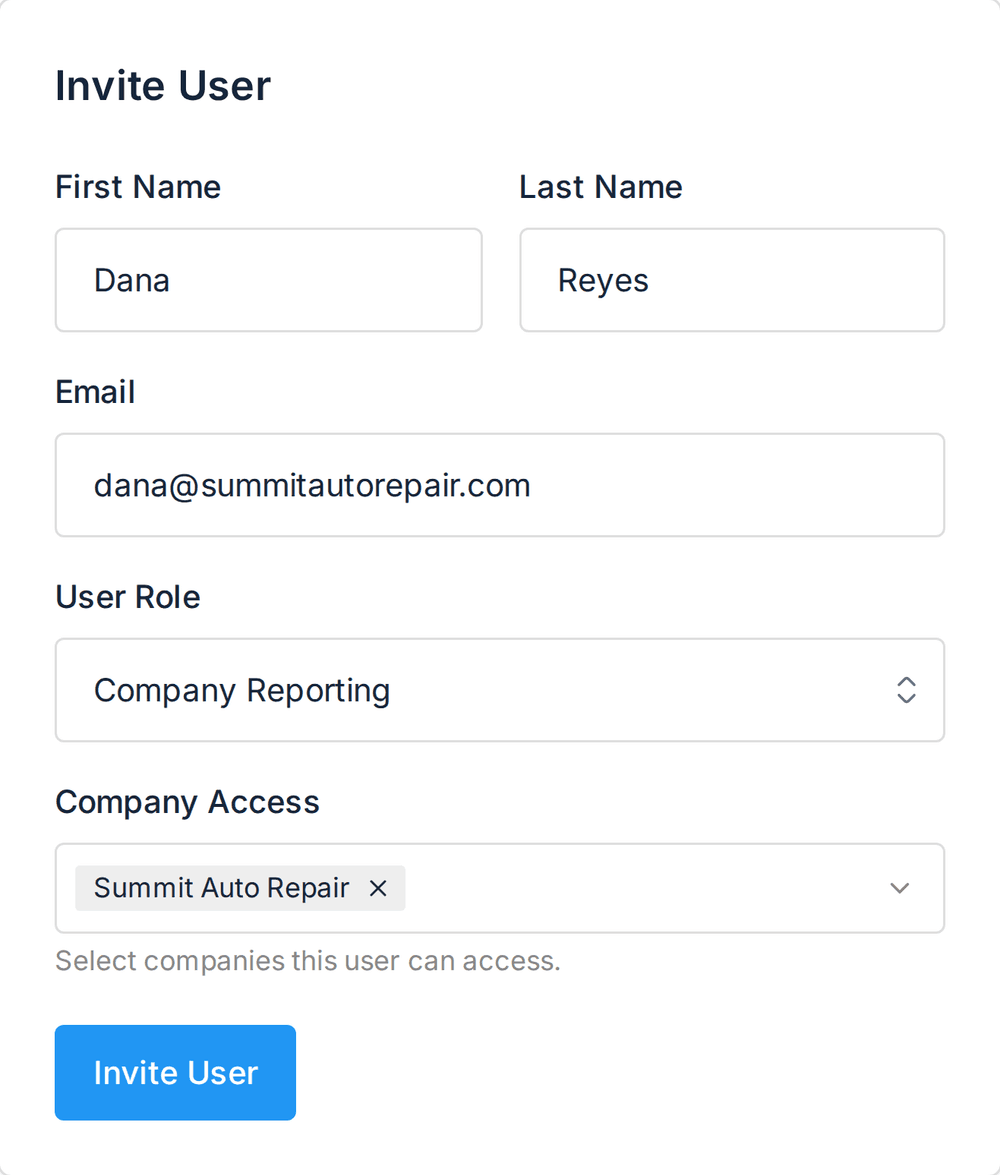Open the Company Access dropdown chevron
The image size is (1000, 1175).
click(x=900, y=888)
